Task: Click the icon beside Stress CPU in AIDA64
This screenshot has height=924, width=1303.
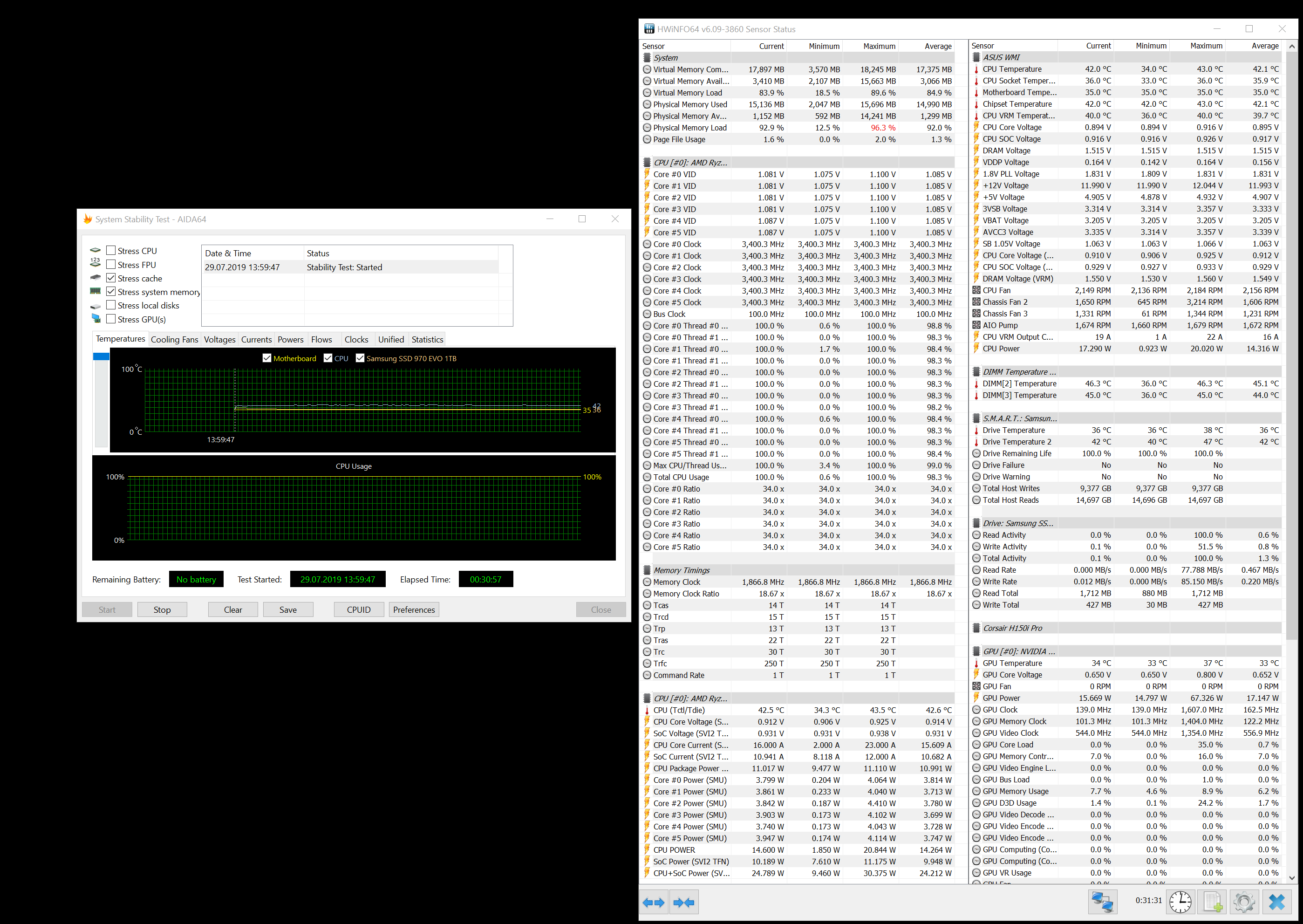Action: [x=96, y=250]
